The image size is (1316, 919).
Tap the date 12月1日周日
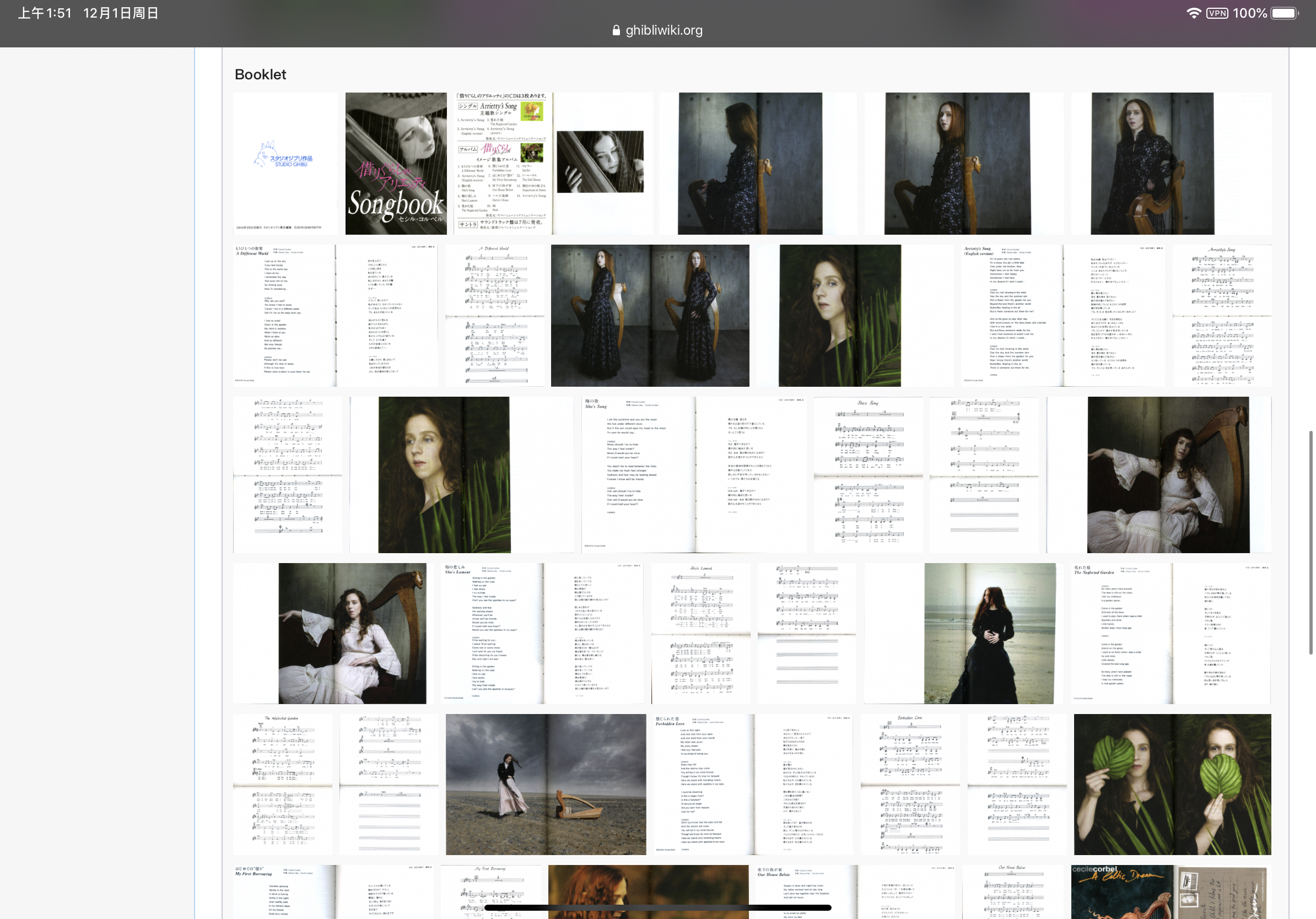(x=121, y=13)
